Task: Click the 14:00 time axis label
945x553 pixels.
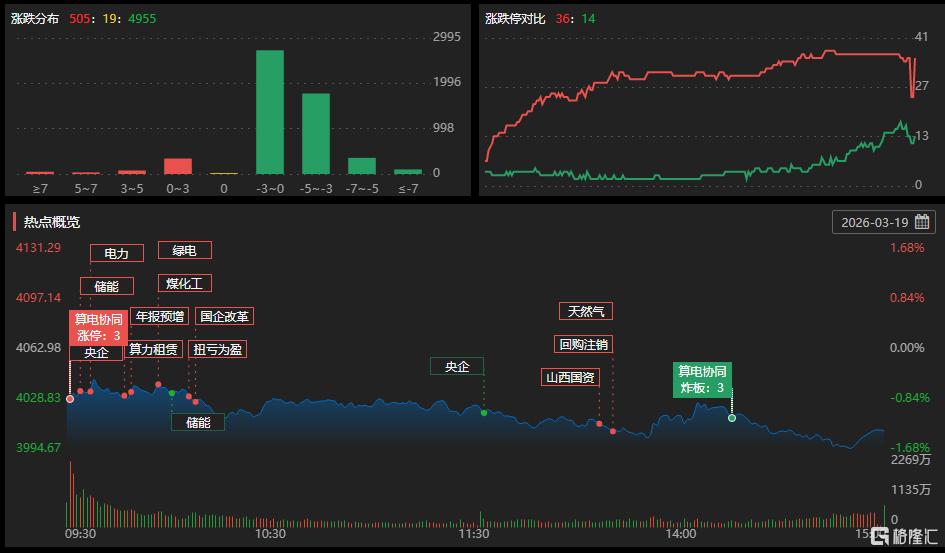Action: pos(680,534)
